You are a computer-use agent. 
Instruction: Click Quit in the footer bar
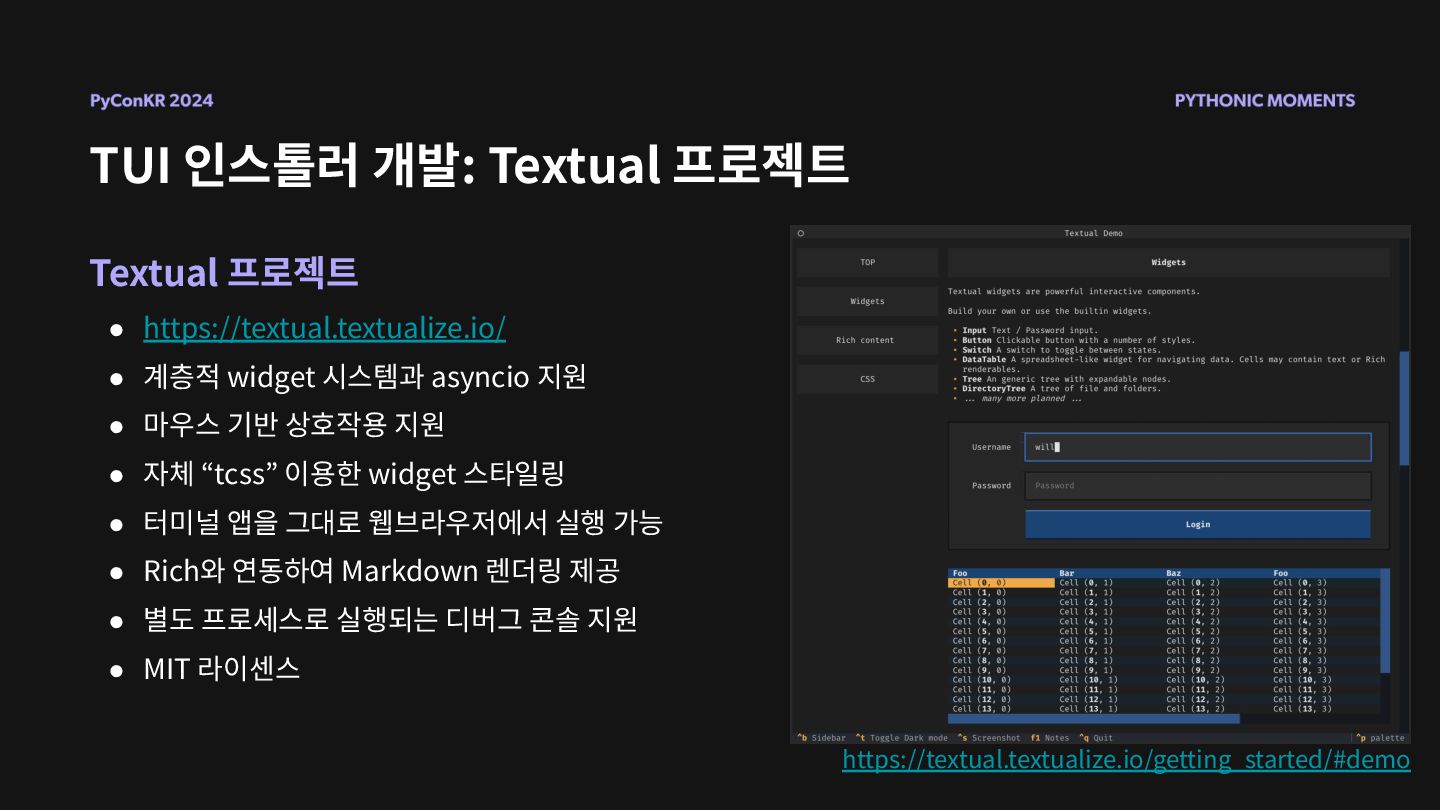(x=1095, y=738)
